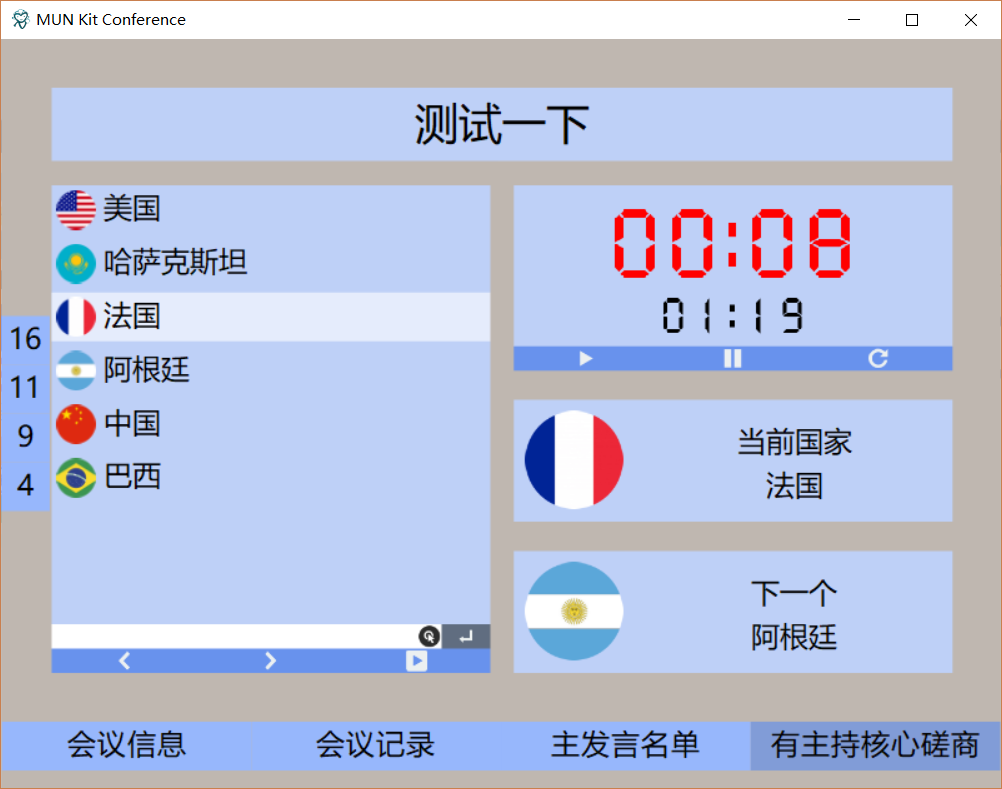This screenshot has height=789, width=1002.
Task: Pause the countdown timer
Action: tap(731, 357)
